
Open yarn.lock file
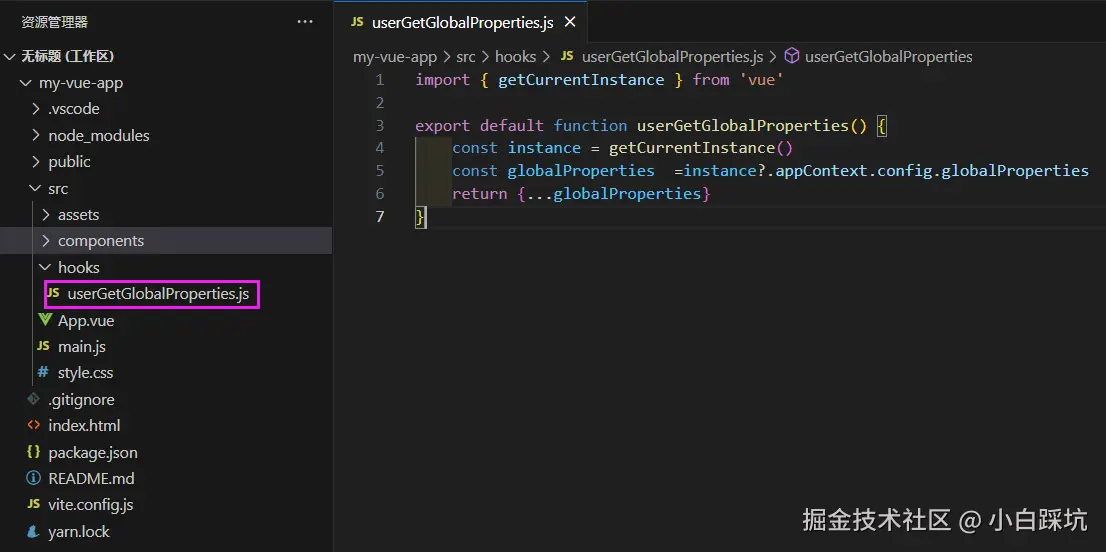point(79,532)
